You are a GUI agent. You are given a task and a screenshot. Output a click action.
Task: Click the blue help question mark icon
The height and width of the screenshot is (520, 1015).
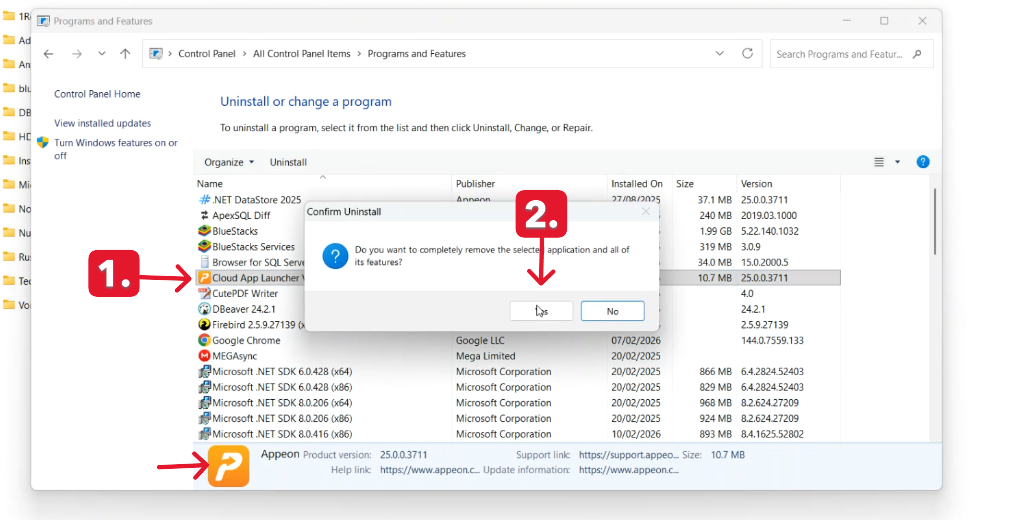(x=923, y=162)
